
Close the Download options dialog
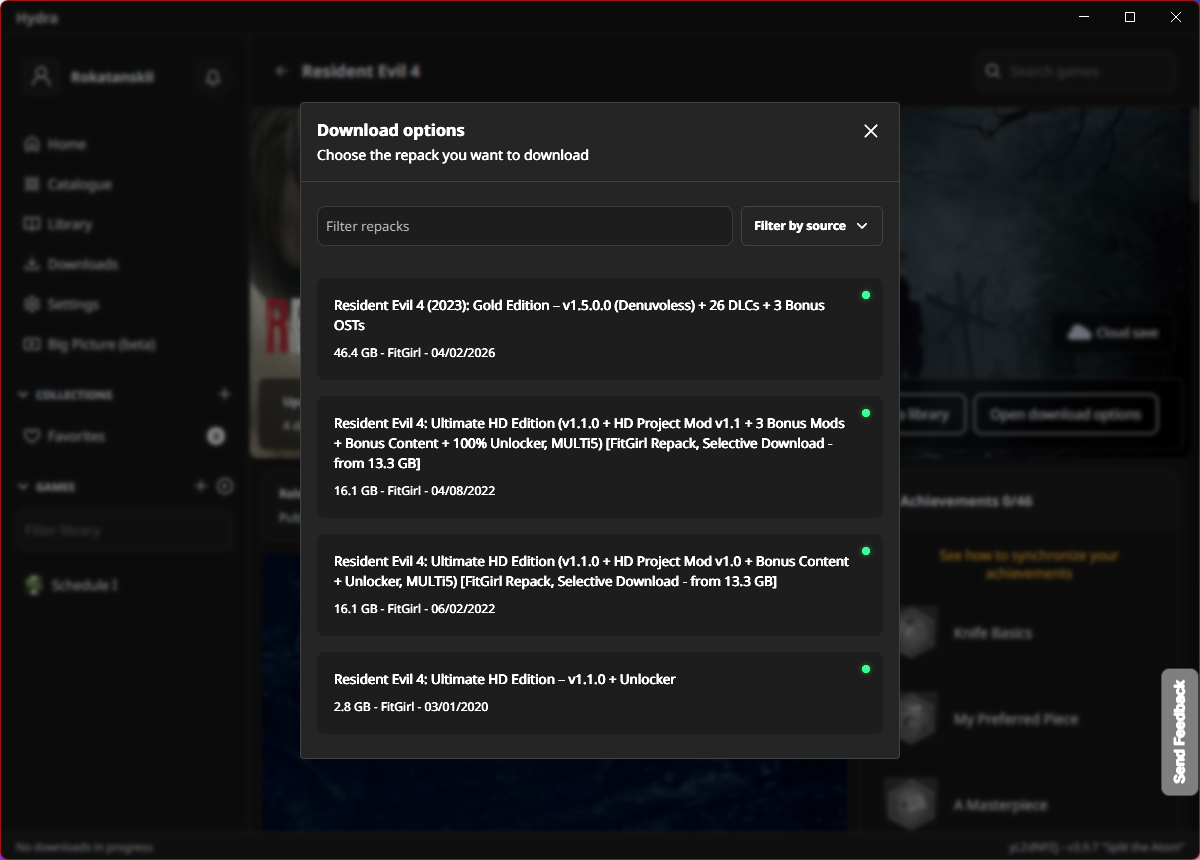pyautogui.click(x=870, y=131)
